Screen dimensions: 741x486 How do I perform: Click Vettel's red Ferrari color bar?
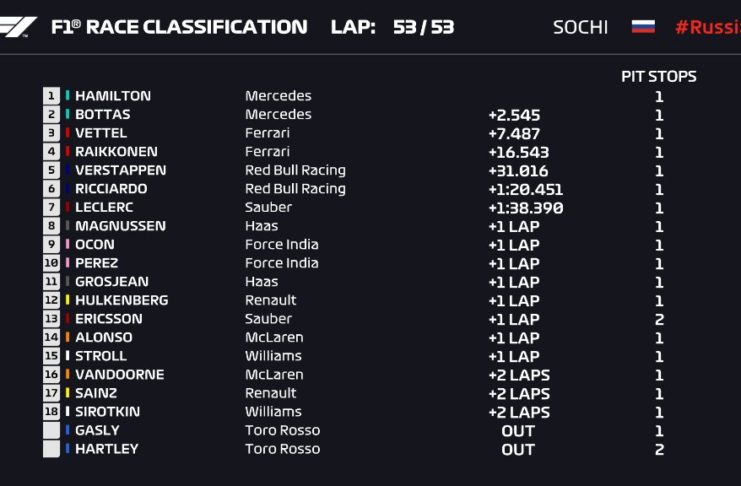coord(67,133)
